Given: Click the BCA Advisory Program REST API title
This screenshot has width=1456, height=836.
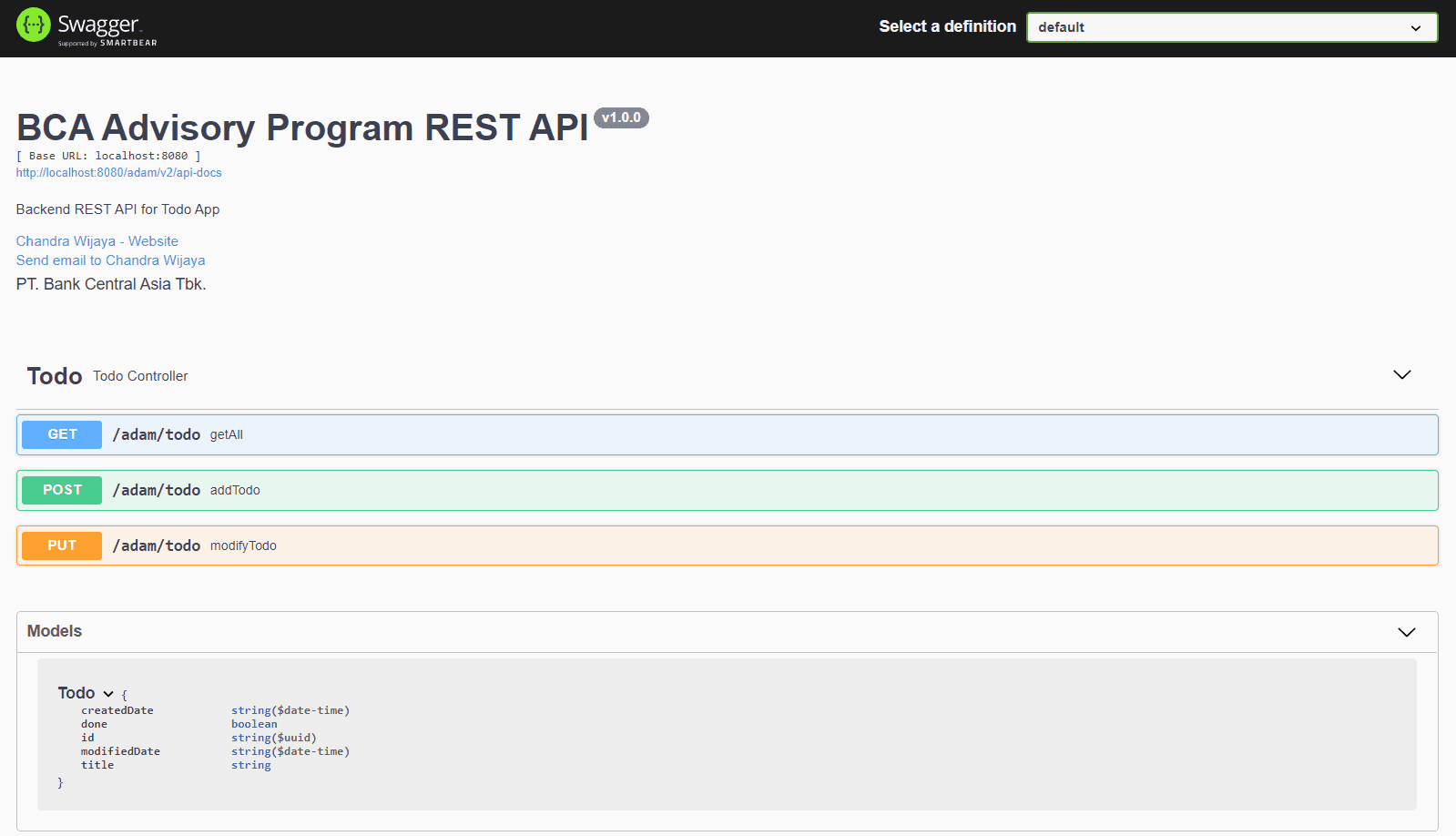Looking at the screenshot, I should 302,127.
